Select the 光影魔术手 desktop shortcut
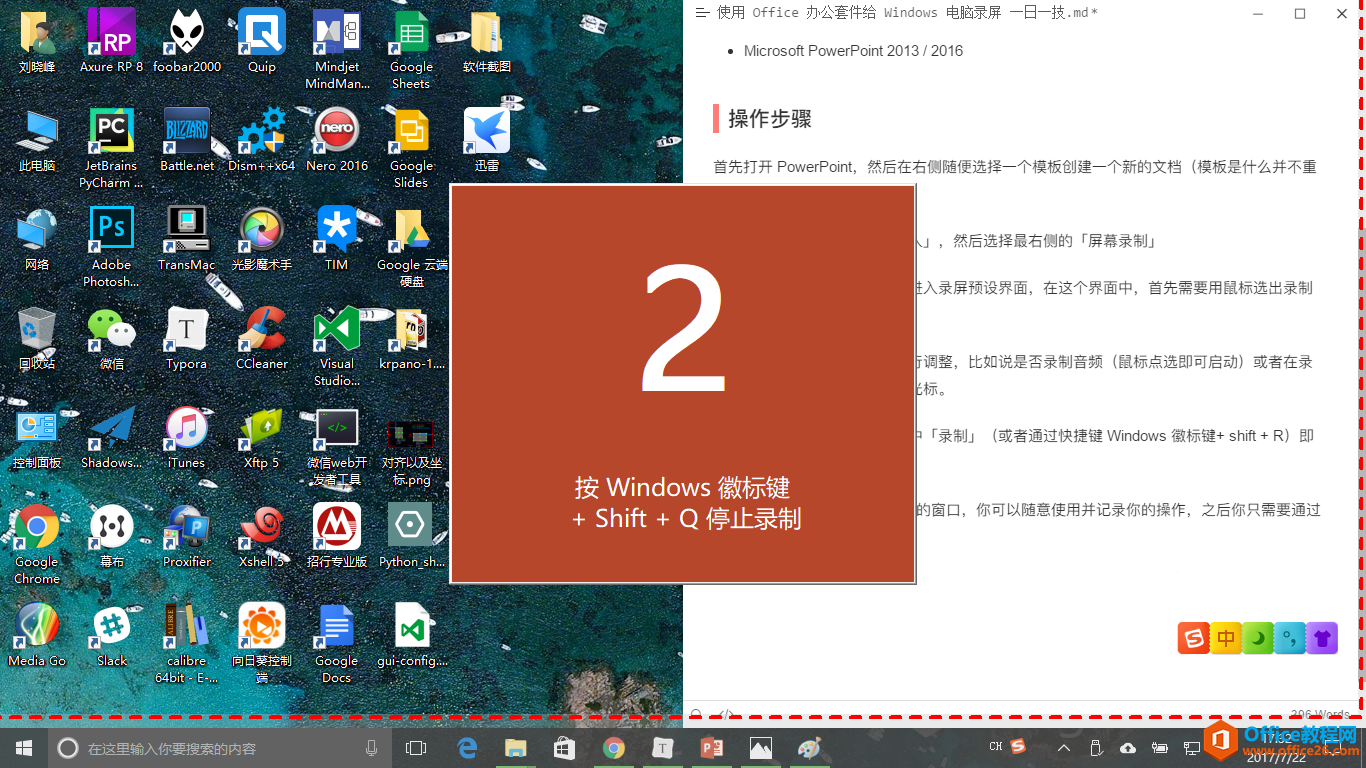This screenshot has height=768, width=1366. 262,239
